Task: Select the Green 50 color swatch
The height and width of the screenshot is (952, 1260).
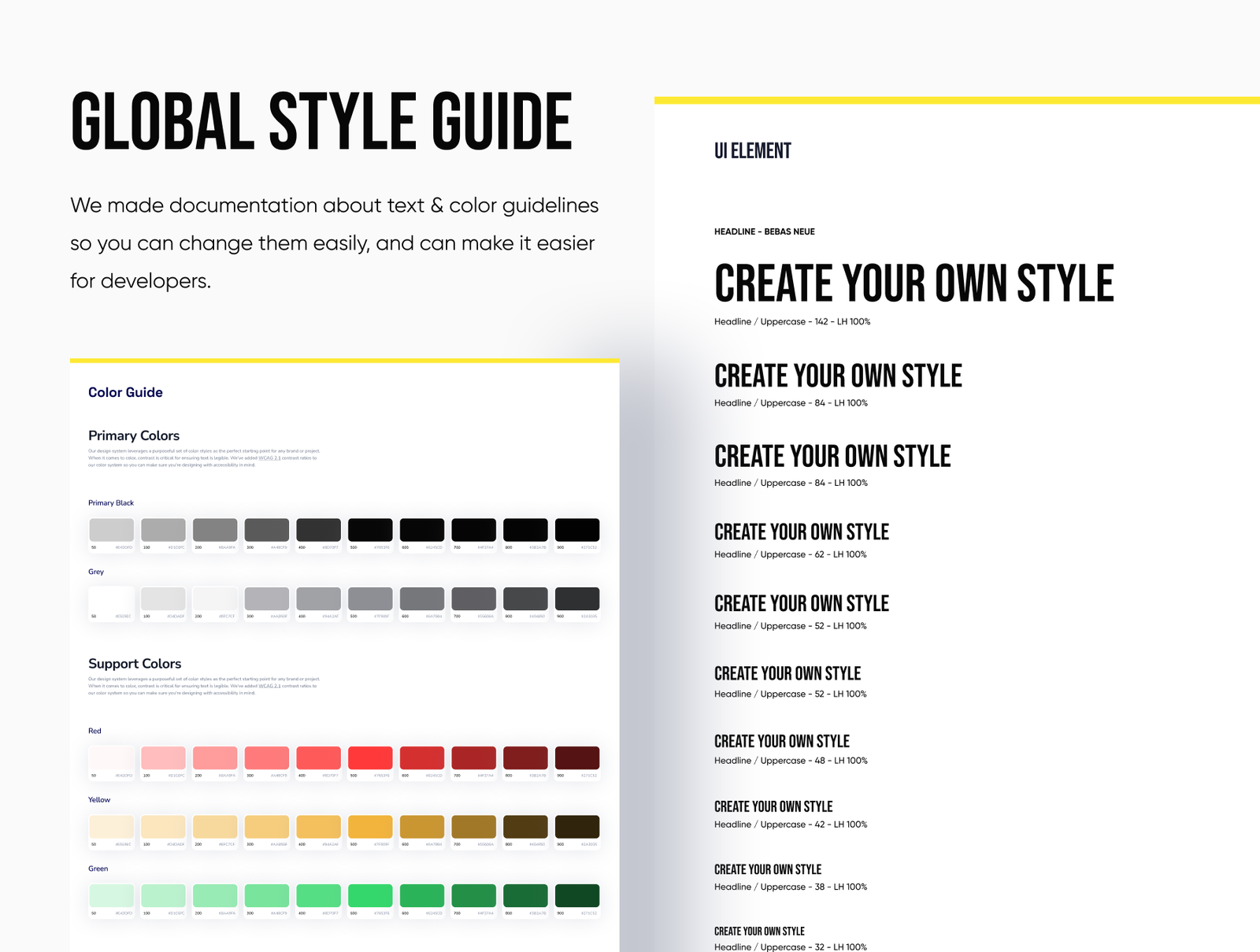Action: 111,896
